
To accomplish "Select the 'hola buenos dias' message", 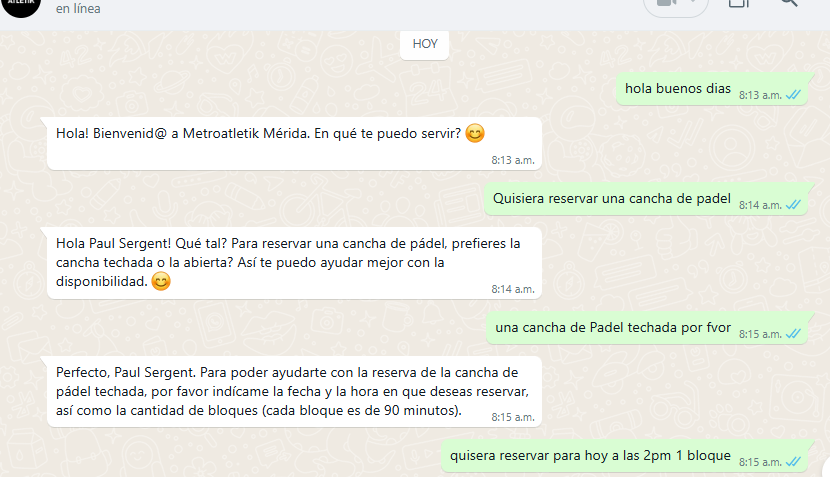I will click(x=712, y=88).
